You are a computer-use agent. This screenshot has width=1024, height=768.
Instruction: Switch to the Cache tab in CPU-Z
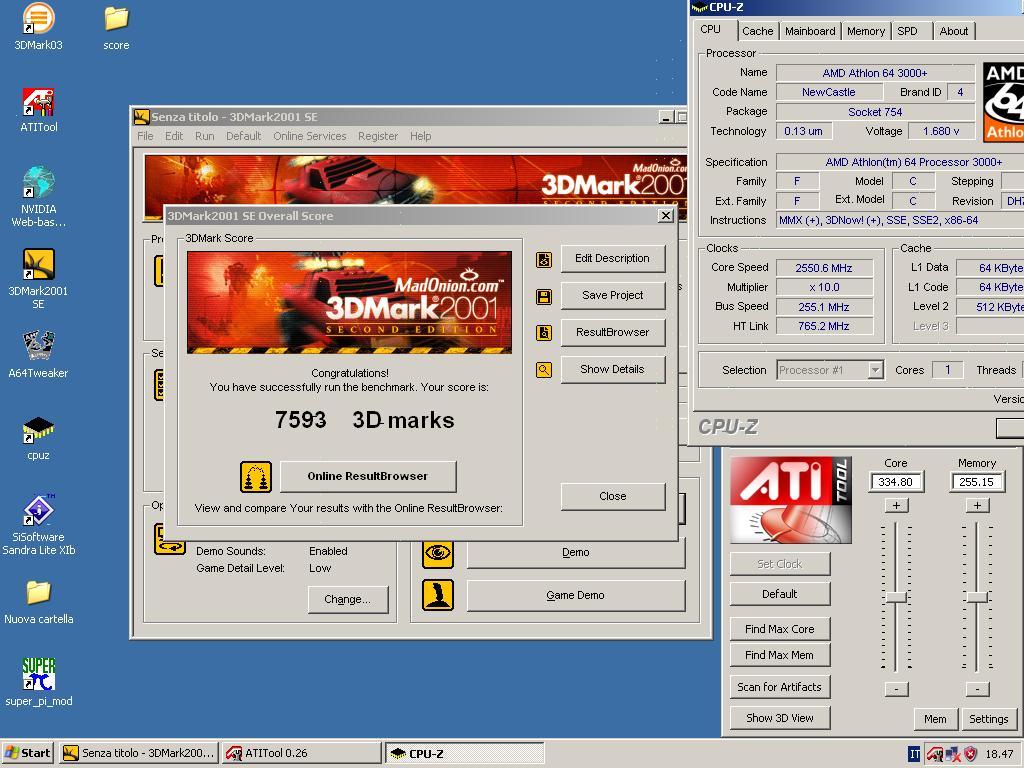(x=758, y=31)
